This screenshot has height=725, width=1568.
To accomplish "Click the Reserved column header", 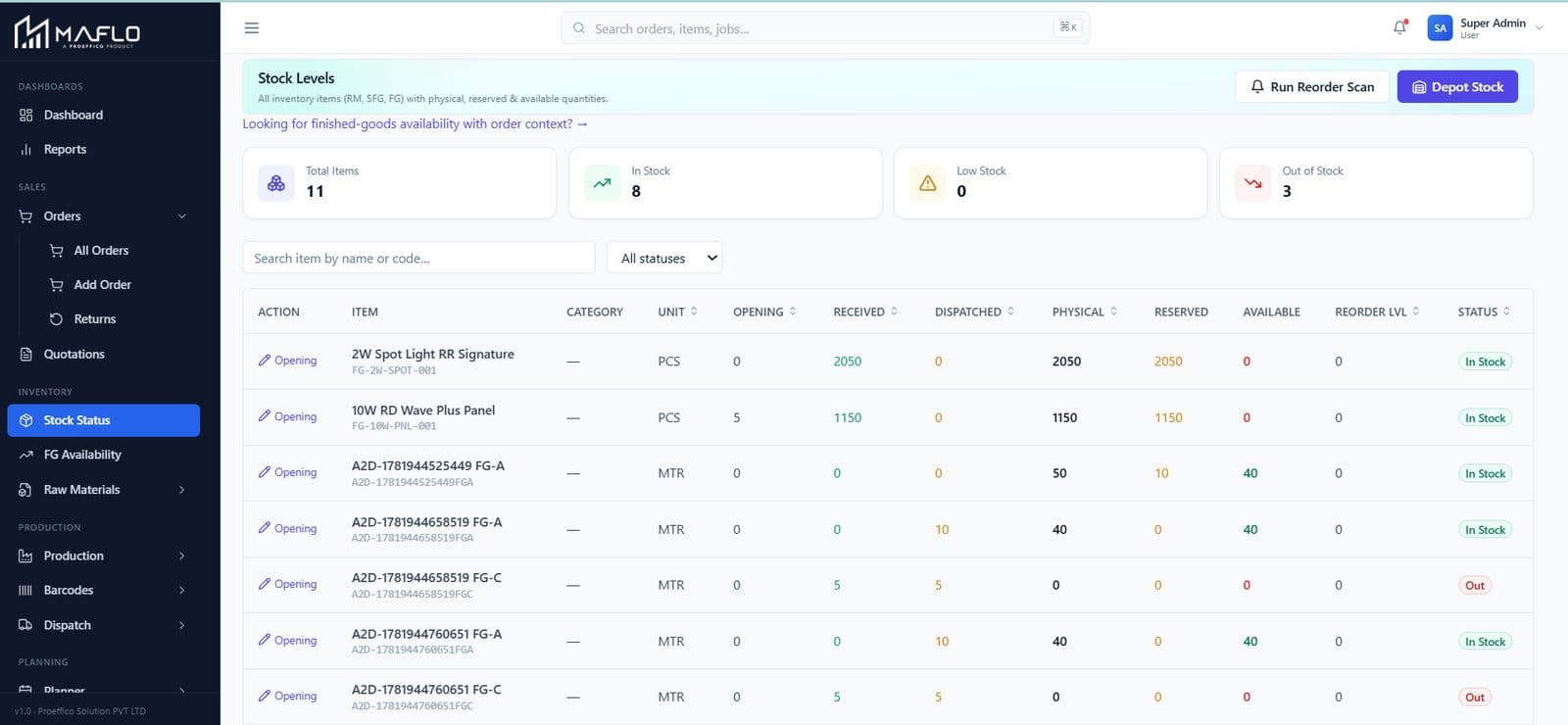I will (x=1181, y=312).
